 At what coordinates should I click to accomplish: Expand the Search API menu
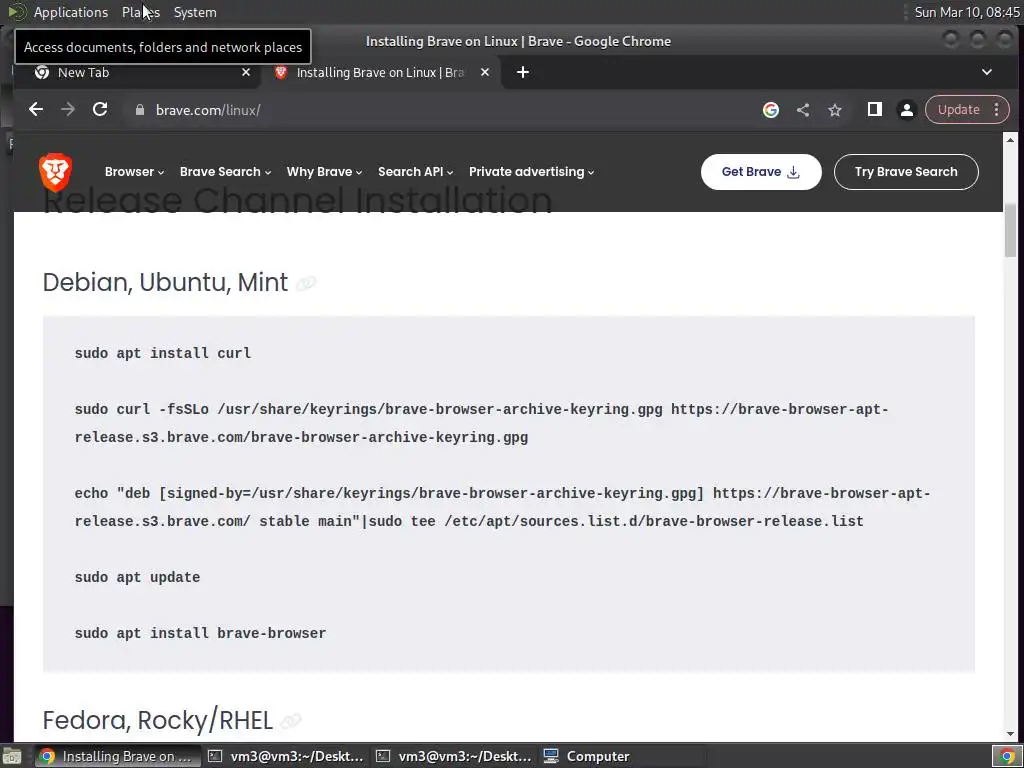415,172
